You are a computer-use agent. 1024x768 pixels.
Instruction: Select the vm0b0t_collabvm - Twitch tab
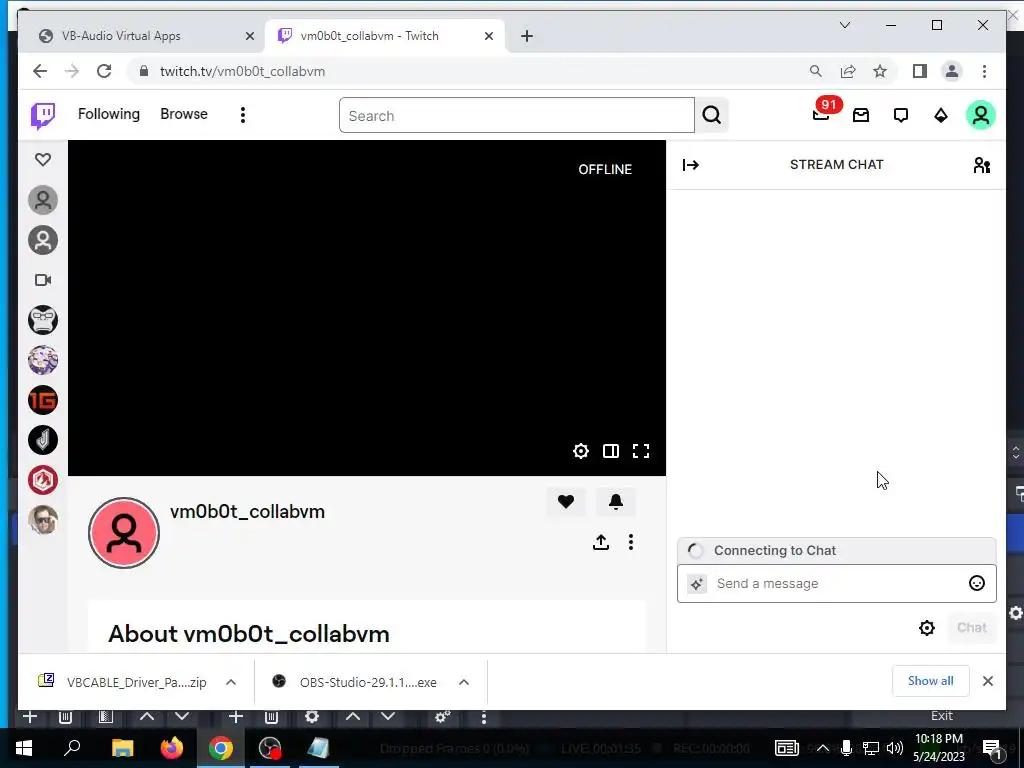(x=369, y=36)
